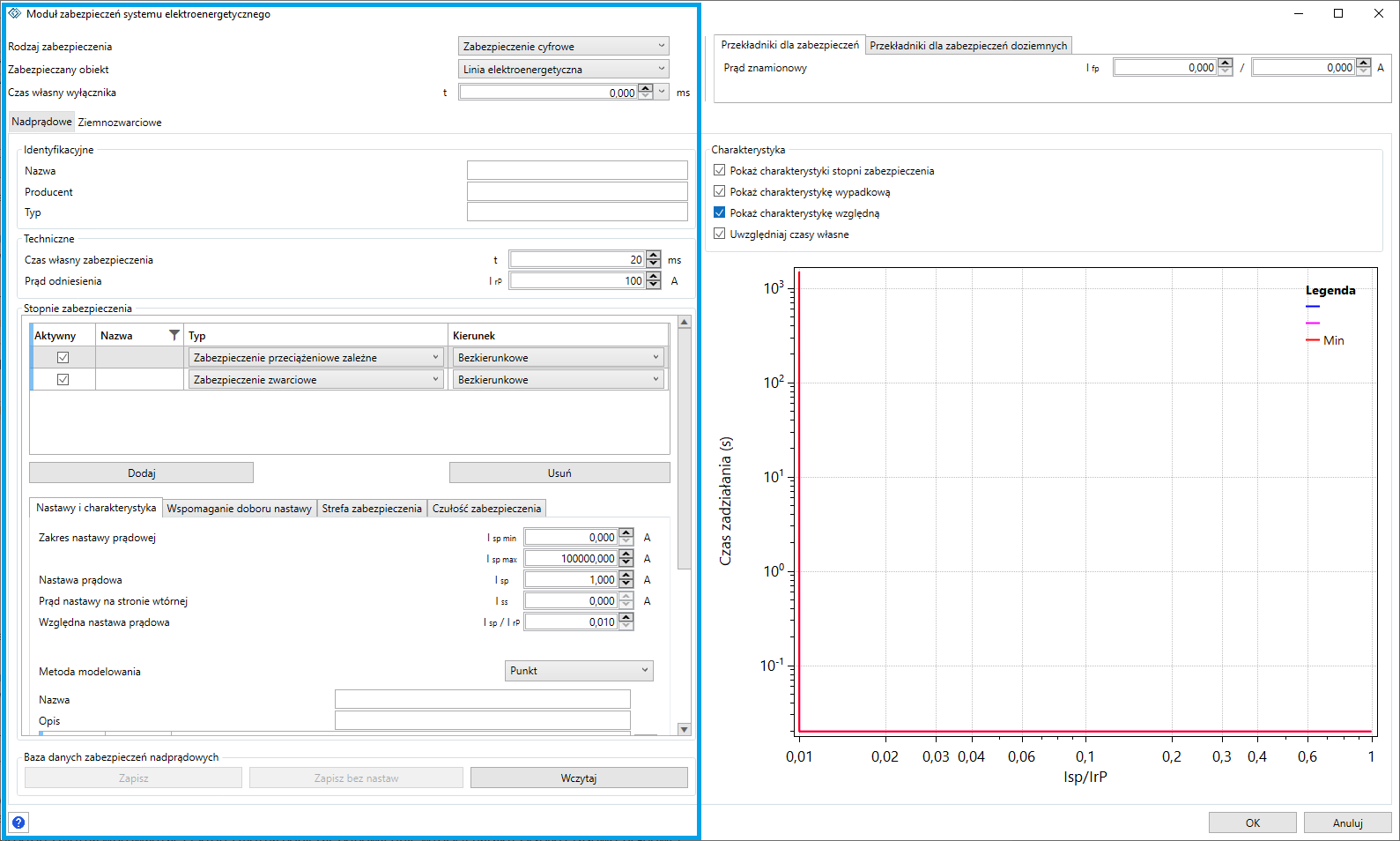
Task: Toggle Pokaż charakterystyki stopni zabezpieczenia checkbox
Action: tap(719, 170)
